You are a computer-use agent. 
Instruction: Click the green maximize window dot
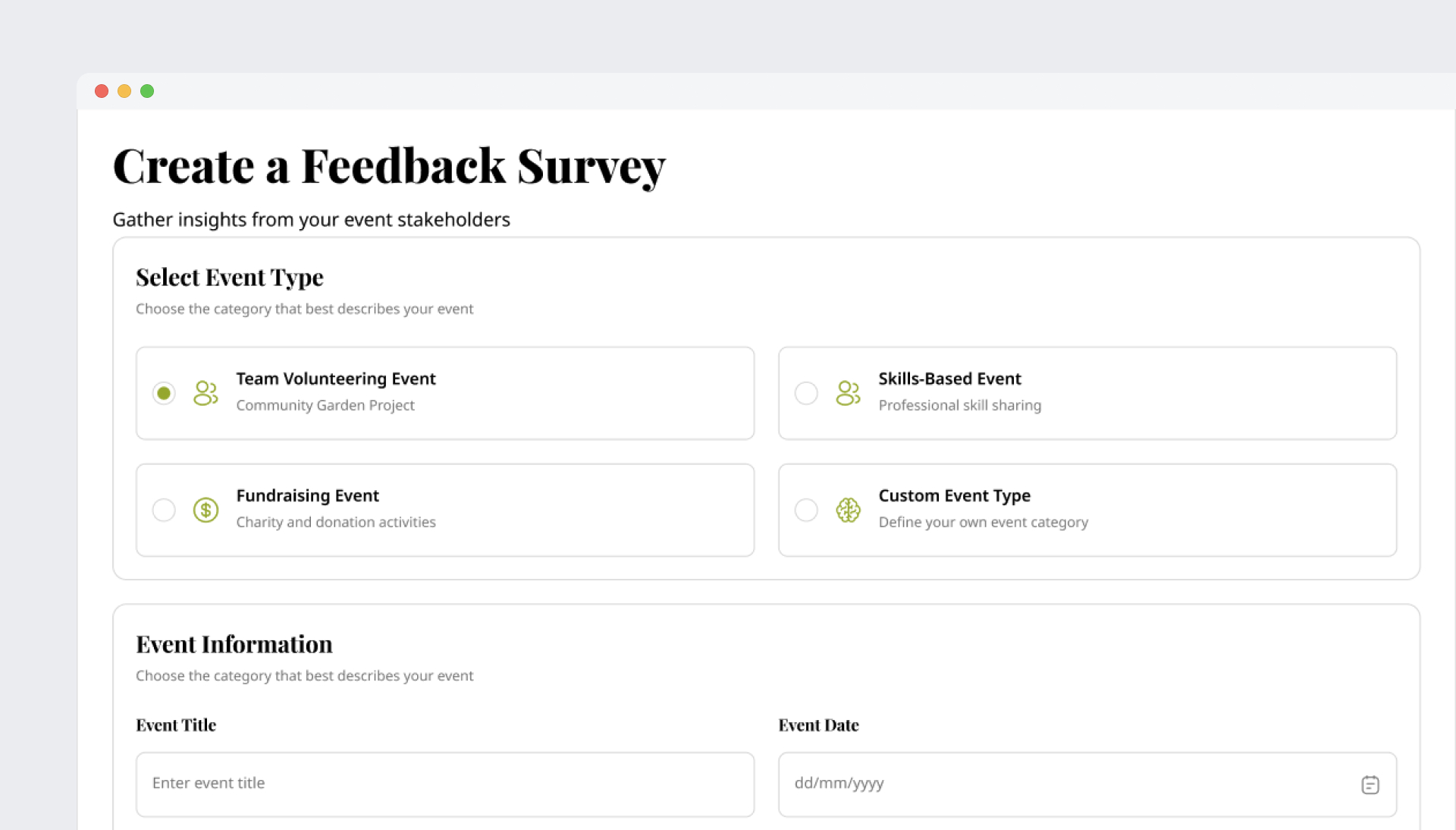[x=147, y=91]
